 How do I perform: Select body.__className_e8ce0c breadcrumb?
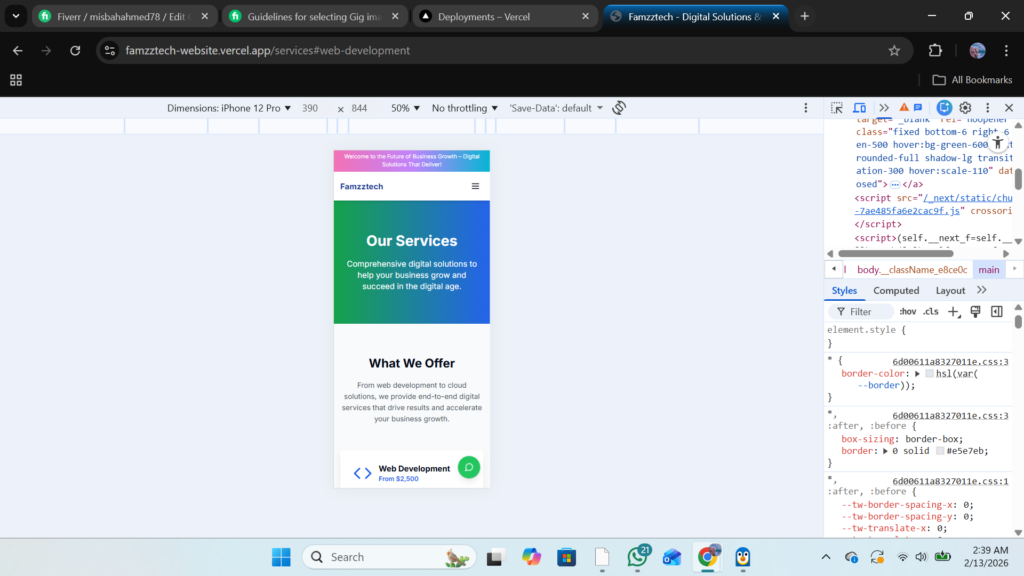tap(912, 270)
